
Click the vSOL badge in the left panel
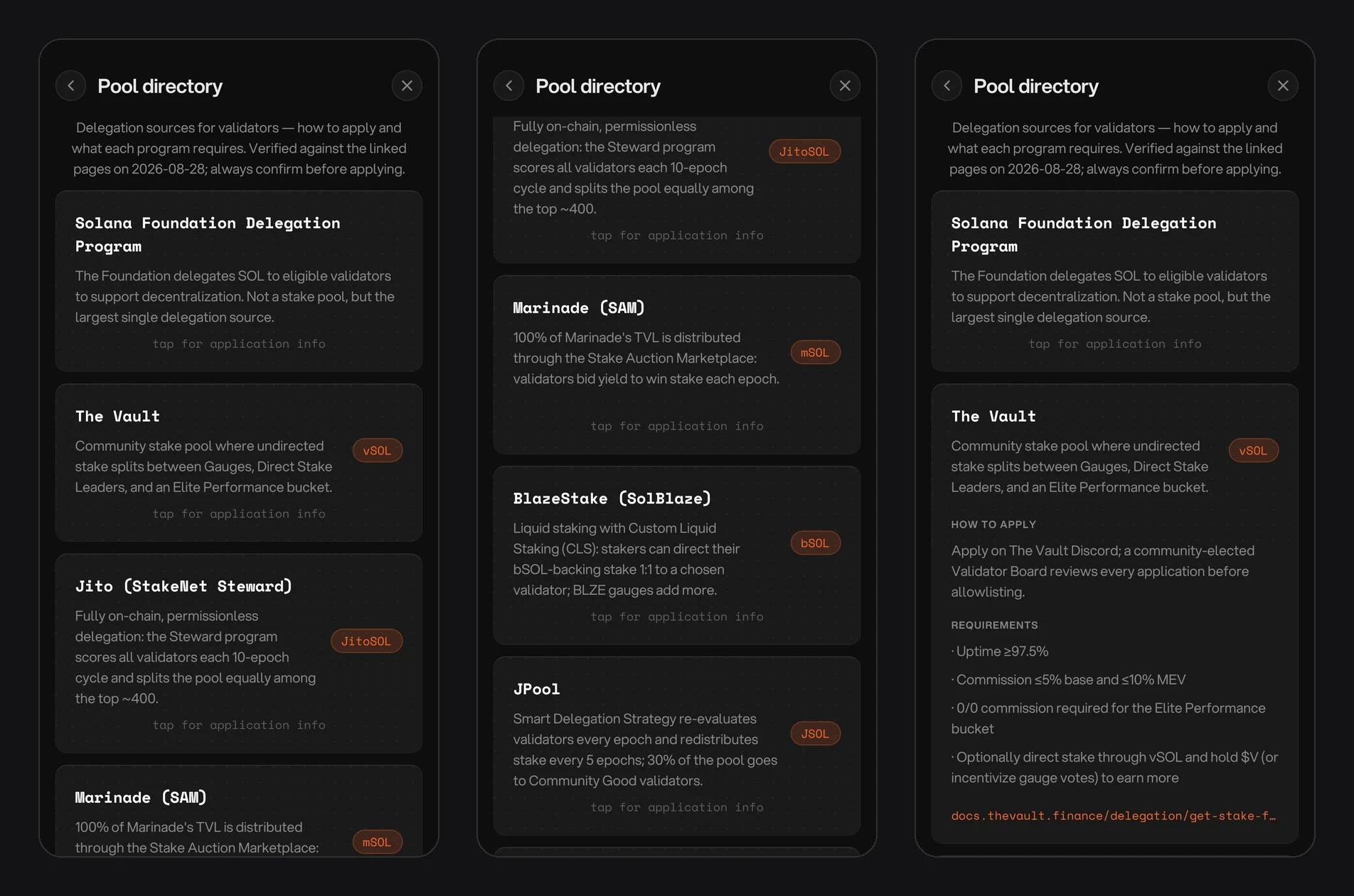[x=378, y=451]
